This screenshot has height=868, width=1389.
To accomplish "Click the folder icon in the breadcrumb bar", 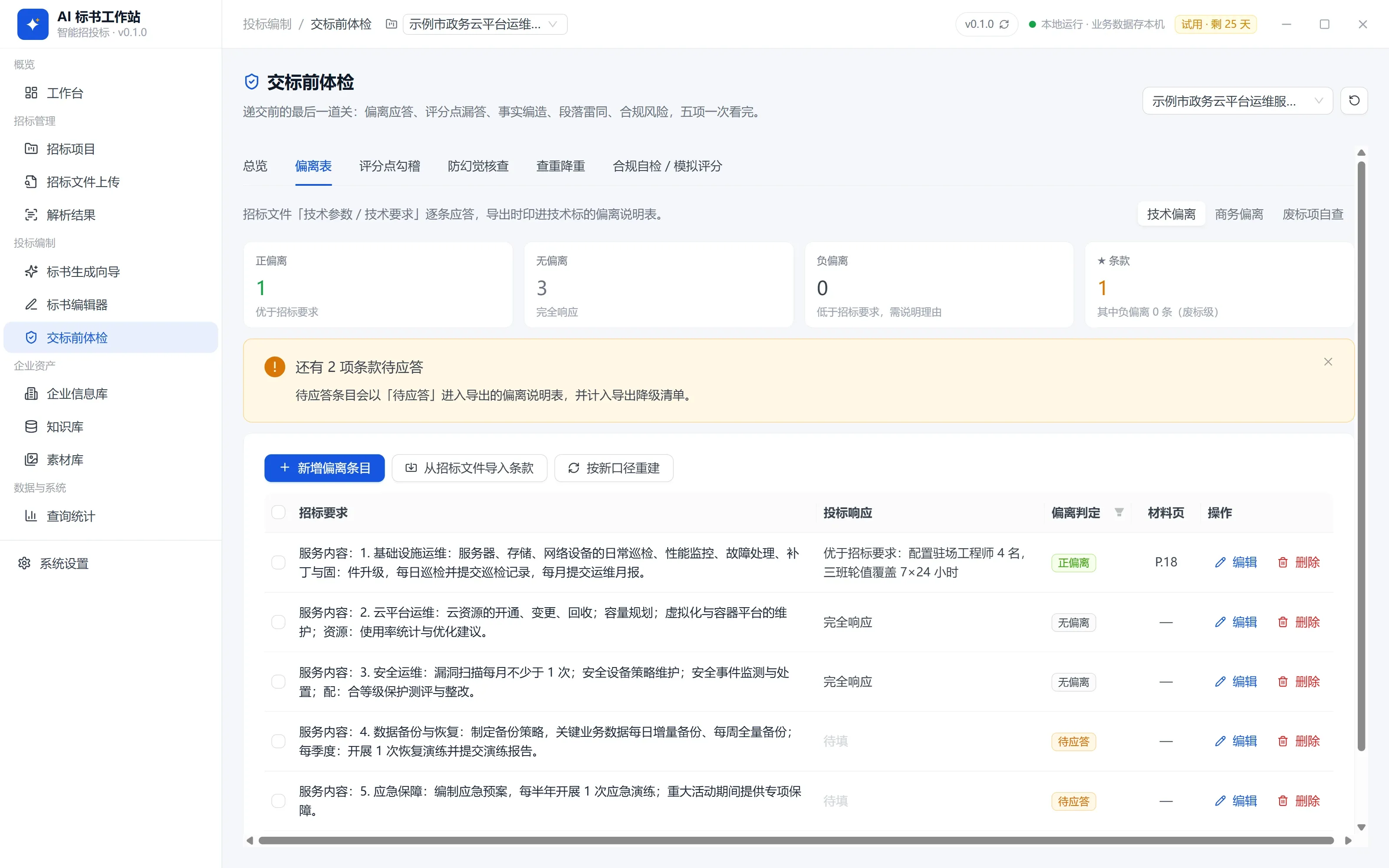I will pyautogui.click(x=392, y=24).
